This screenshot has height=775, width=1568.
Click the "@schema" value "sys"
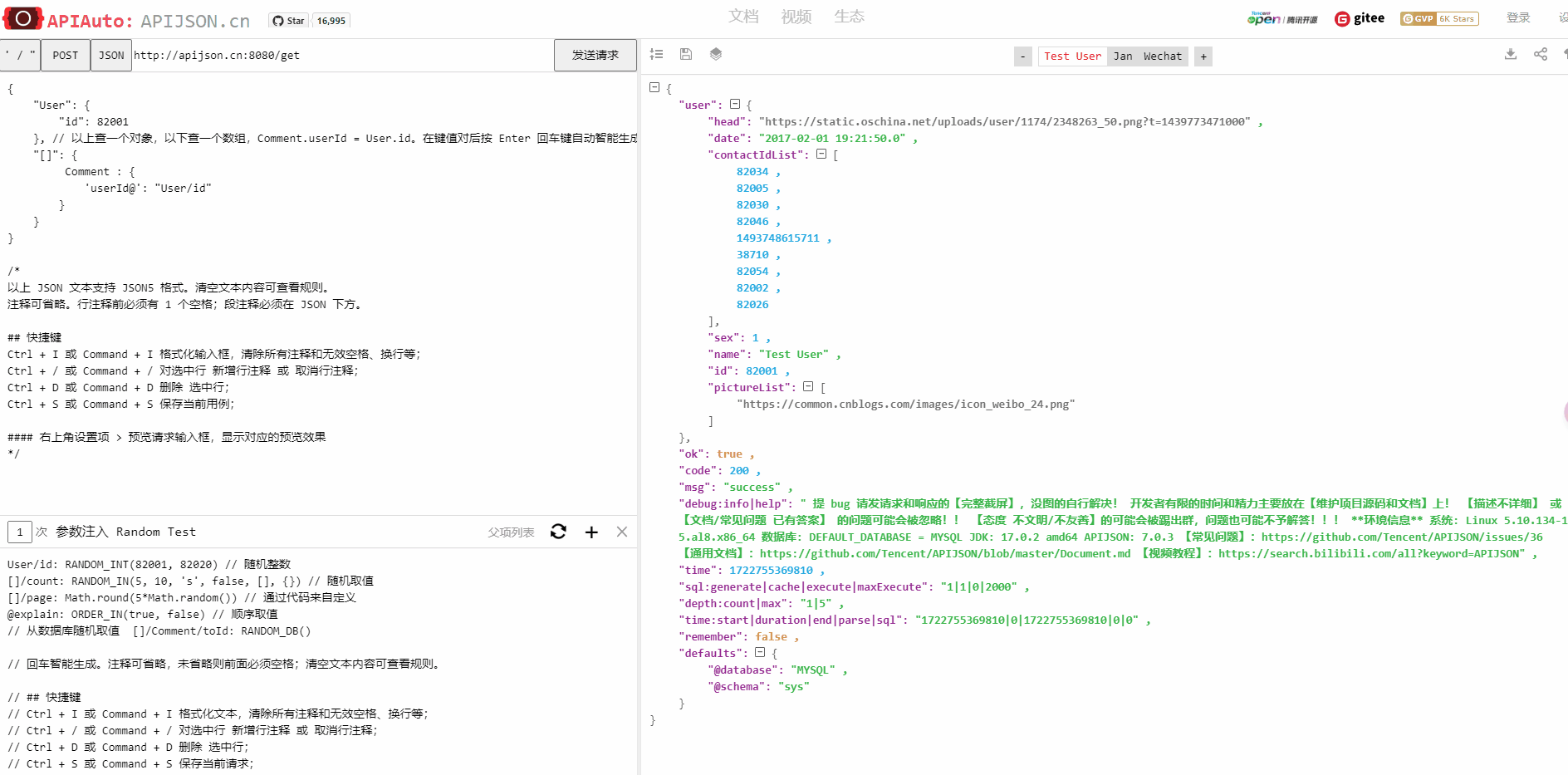coord(794,687)
